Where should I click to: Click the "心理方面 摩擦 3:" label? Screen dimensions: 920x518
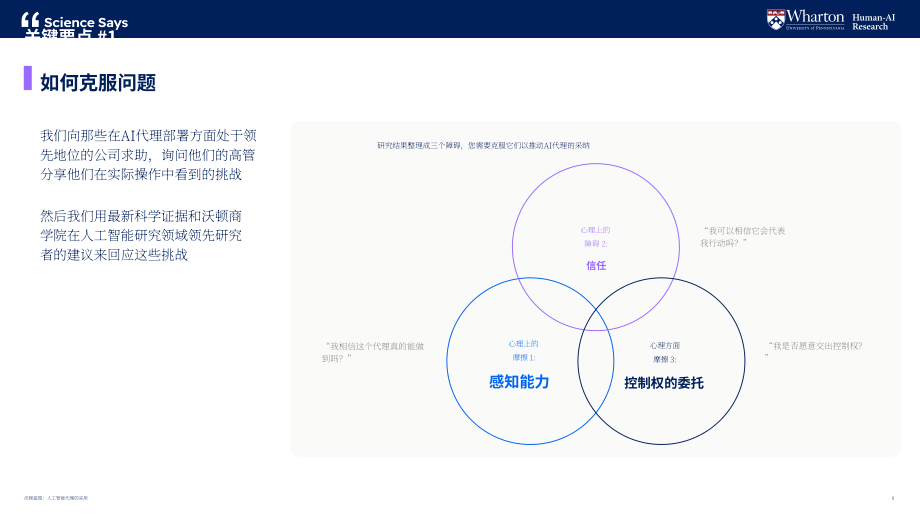665,352
